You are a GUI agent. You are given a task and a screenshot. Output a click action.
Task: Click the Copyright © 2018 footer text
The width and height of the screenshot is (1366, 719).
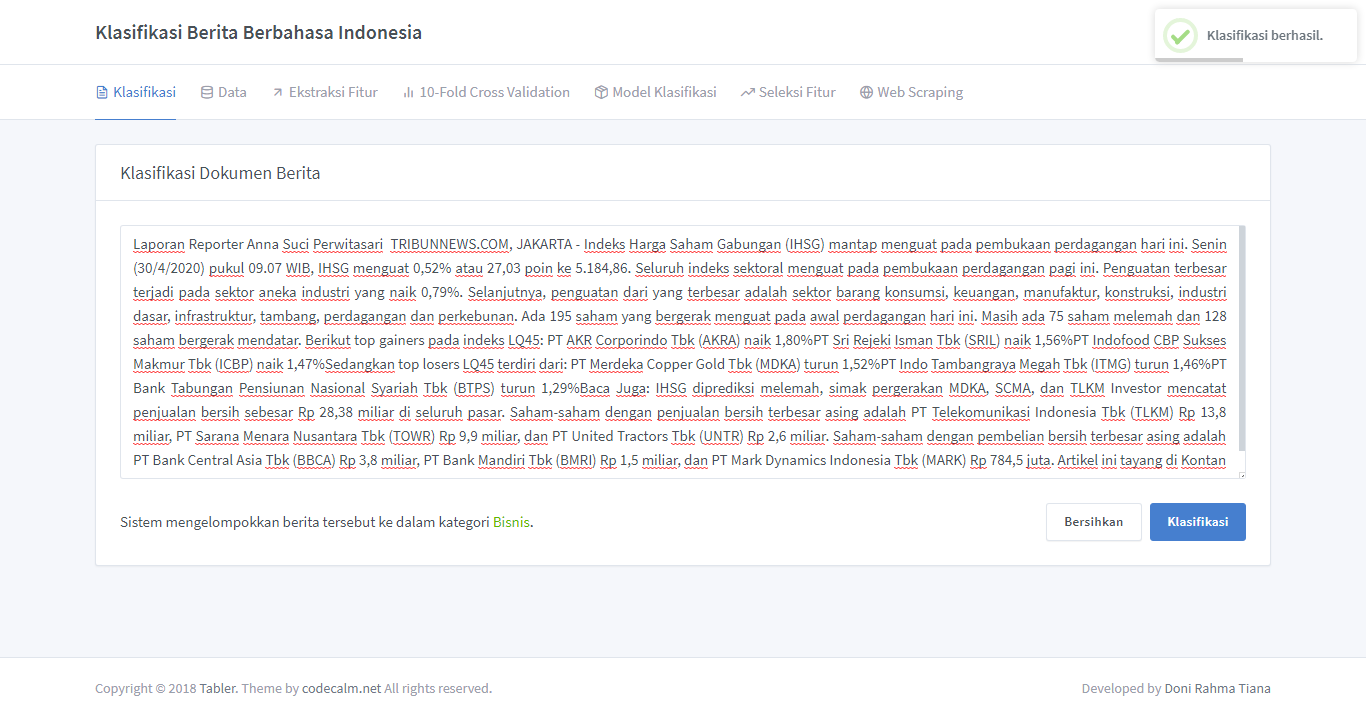tap(145, 688)
